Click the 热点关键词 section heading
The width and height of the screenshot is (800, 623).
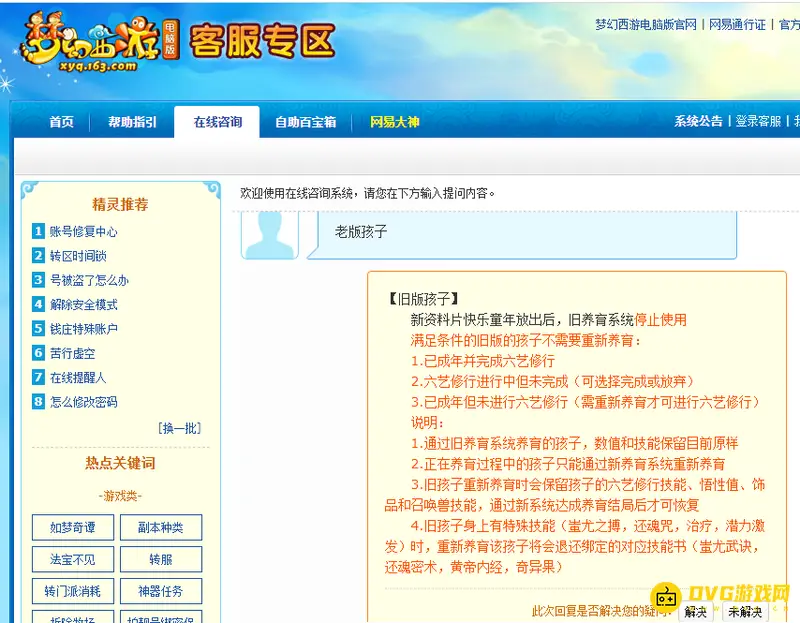tap(120, 463)
